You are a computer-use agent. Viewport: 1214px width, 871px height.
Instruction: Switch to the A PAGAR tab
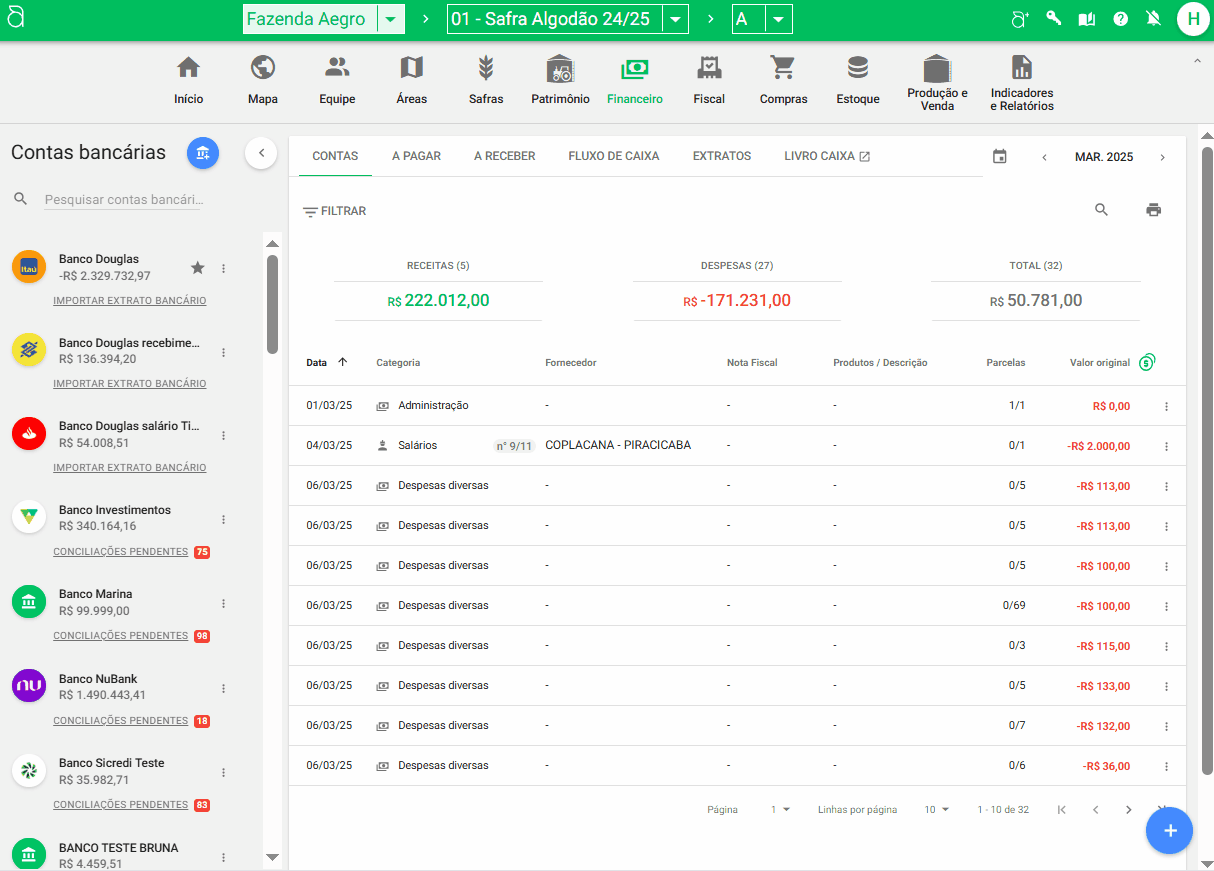tap(416, 156)
